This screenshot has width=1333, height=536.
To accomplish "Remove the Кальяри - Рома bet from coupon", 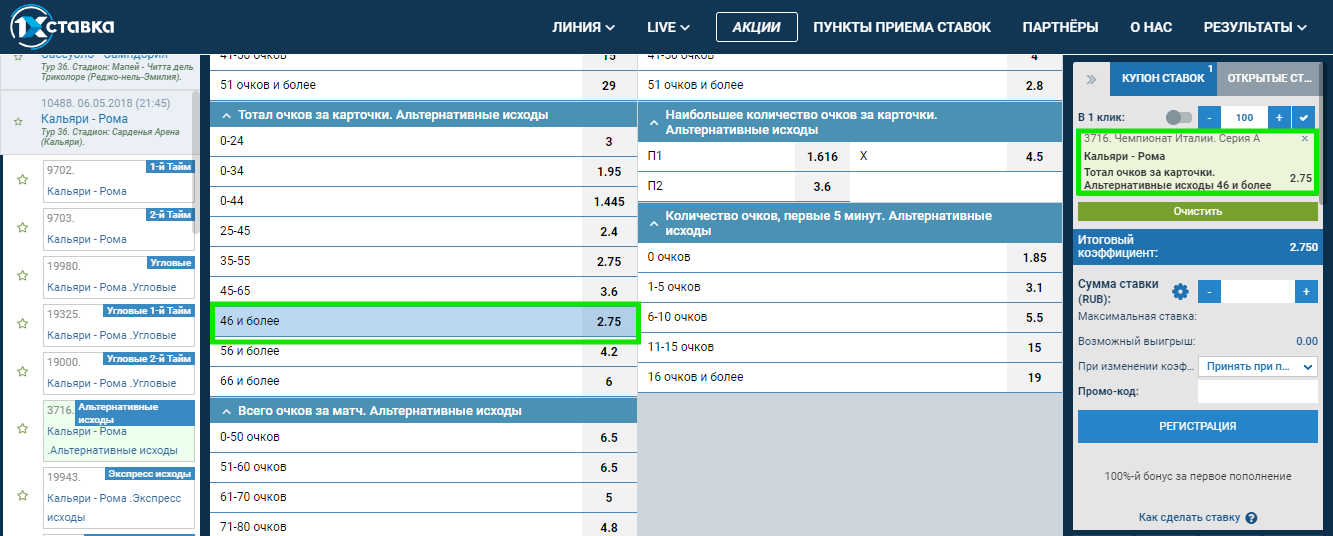I will [x=1304, y=139].
